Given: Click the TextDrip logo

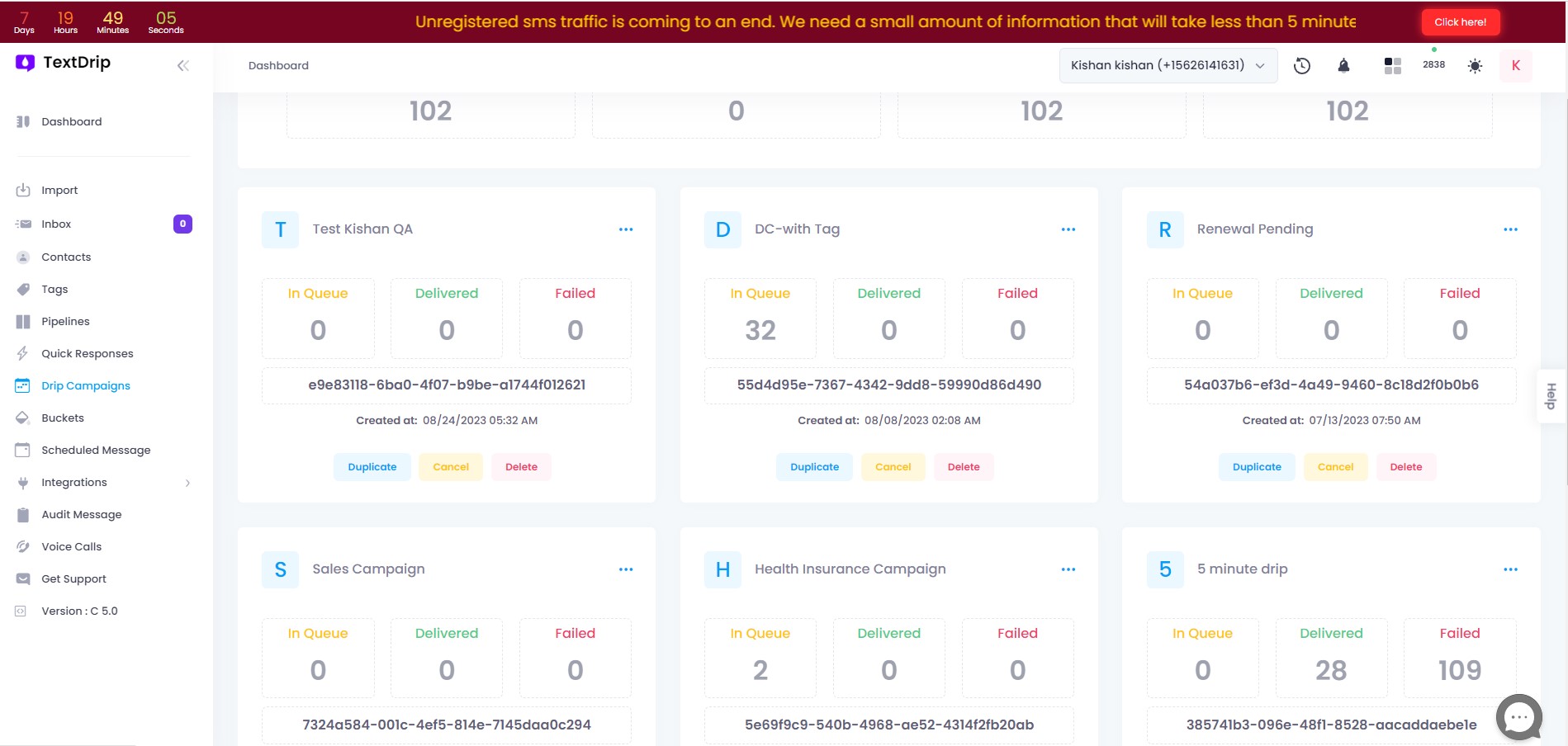Looking at the screenshot, I should tap(63, 63).
